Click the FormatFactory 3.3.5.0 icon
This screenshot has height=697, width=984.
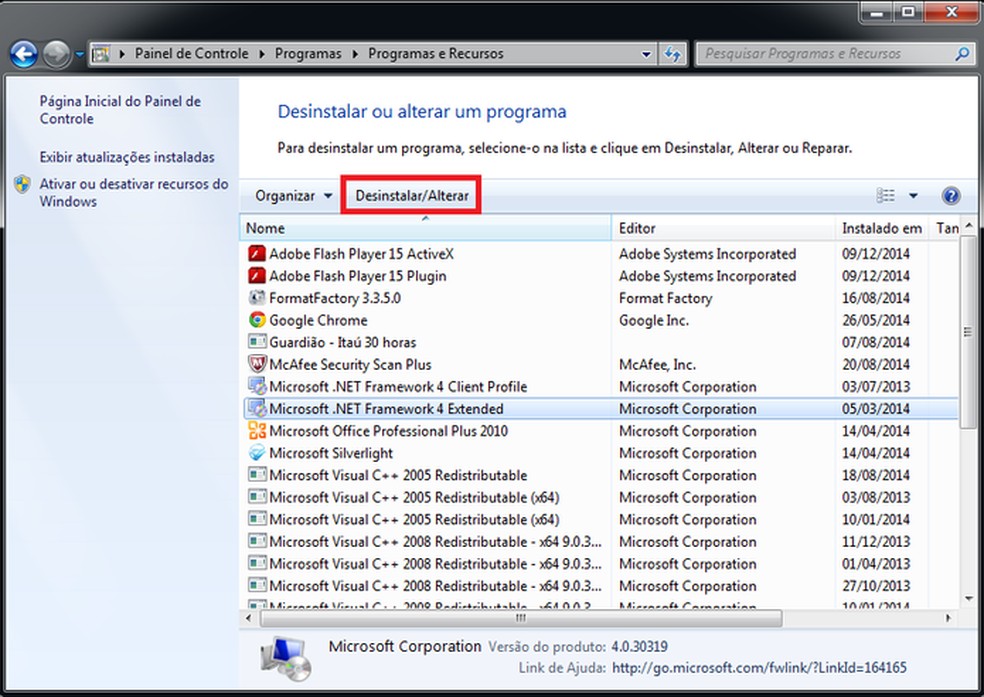tap(257, 298)
